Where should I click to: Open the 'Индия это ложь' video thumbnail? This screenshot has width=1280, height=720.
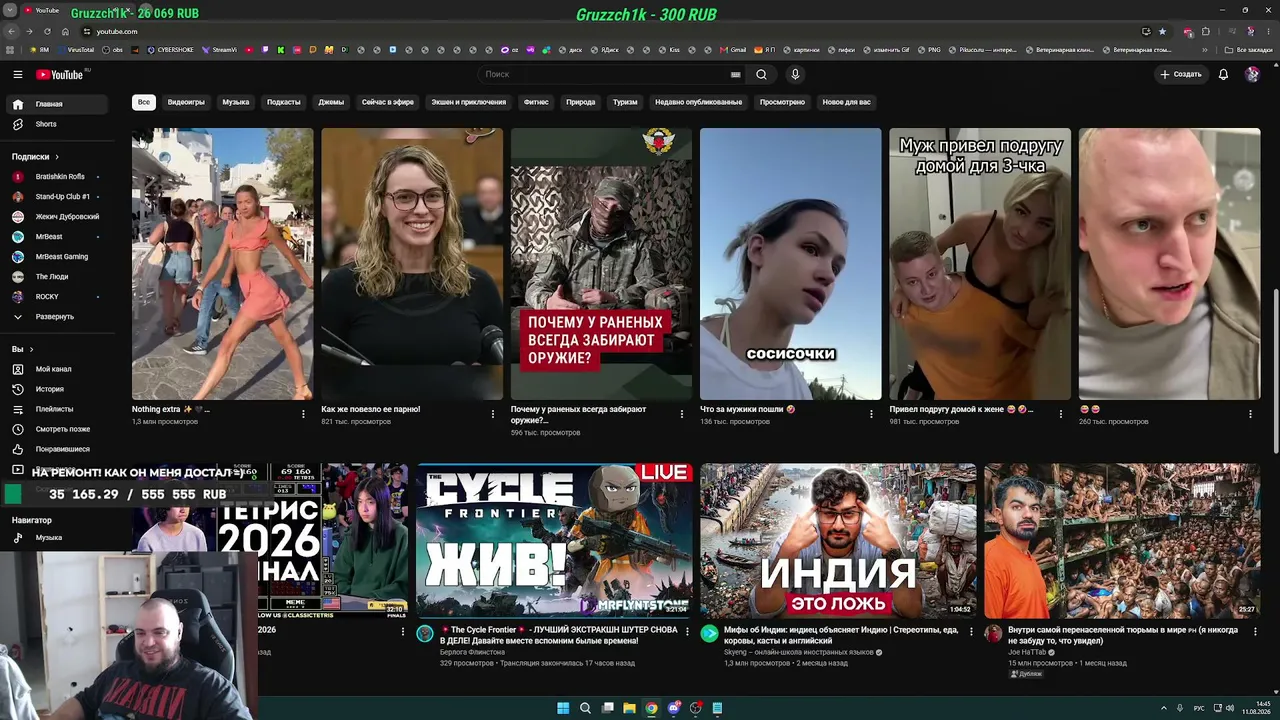pos(838,541)
